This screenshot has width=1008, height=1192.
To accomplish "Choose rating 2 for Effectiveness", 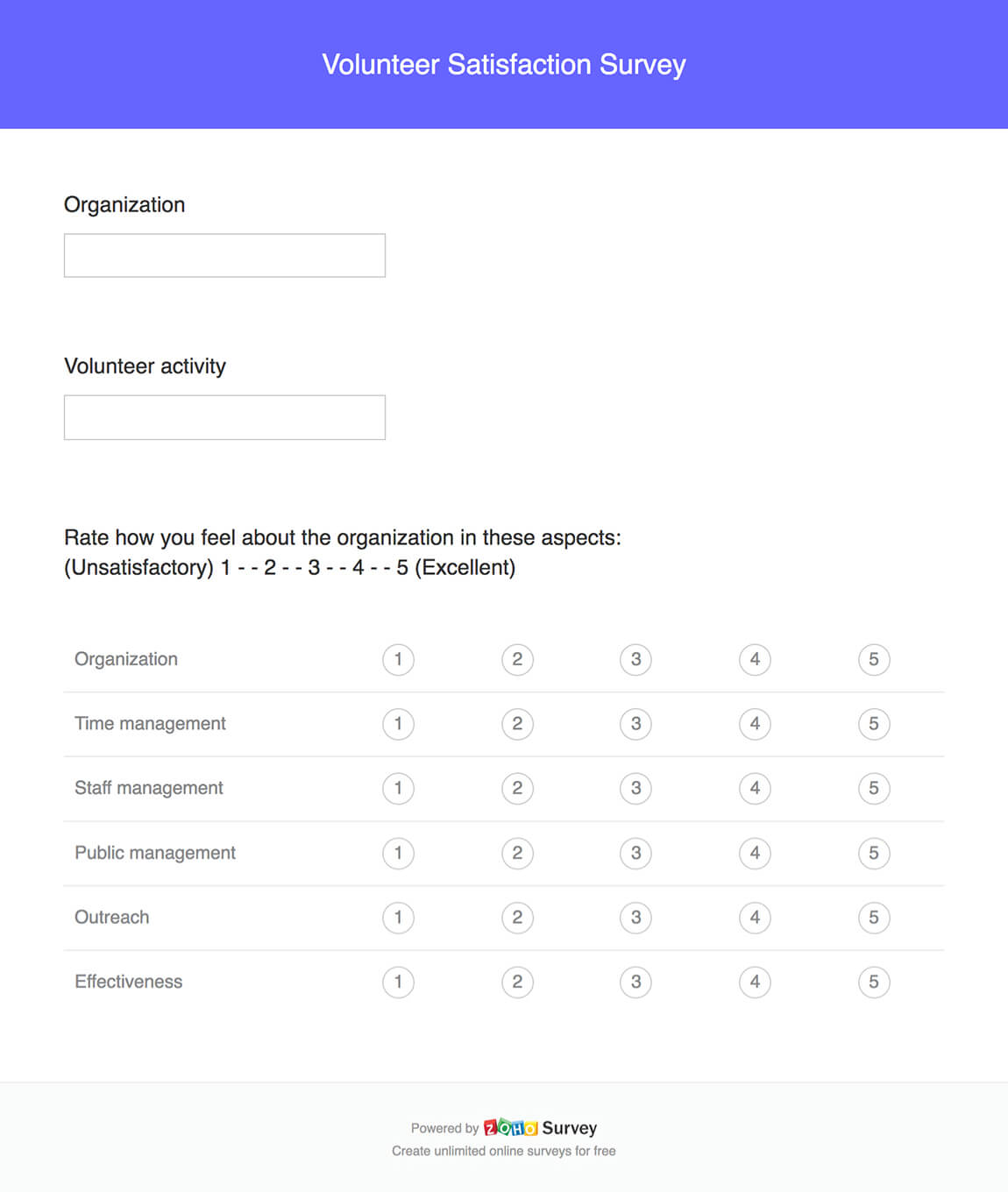I will tap(517, 982).
